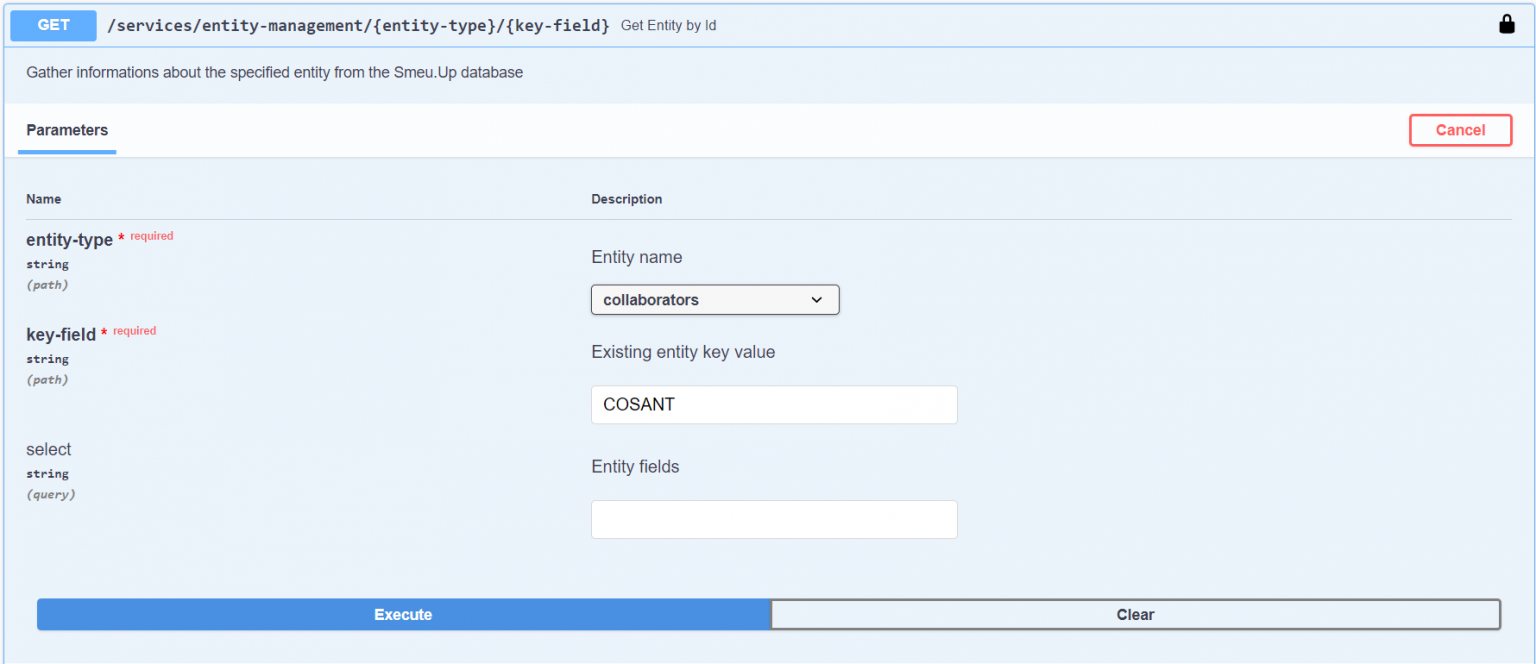The width and height of the screenshot is (1536, 664).
Task: Click the chevron arrow in collaborators dropdown
Action: point(817,300)
